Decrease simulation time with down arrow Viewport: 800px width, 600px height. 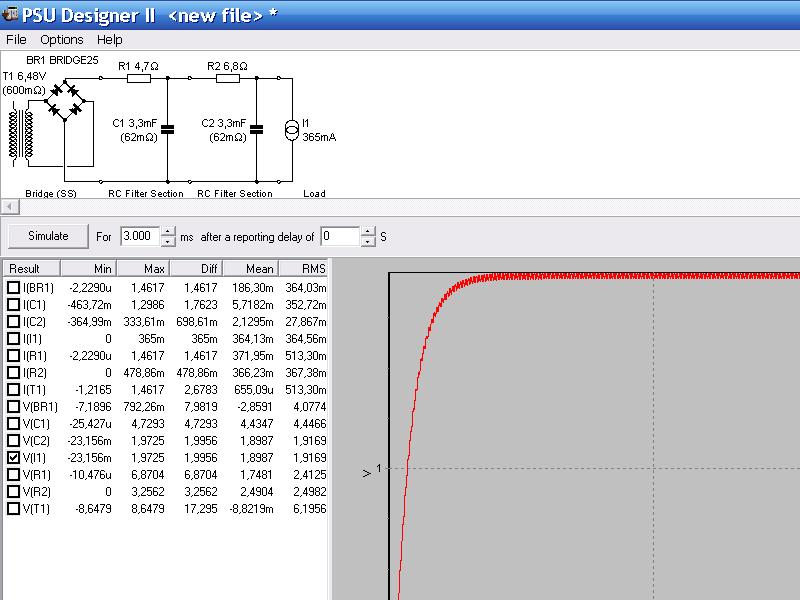pos(168,242)
